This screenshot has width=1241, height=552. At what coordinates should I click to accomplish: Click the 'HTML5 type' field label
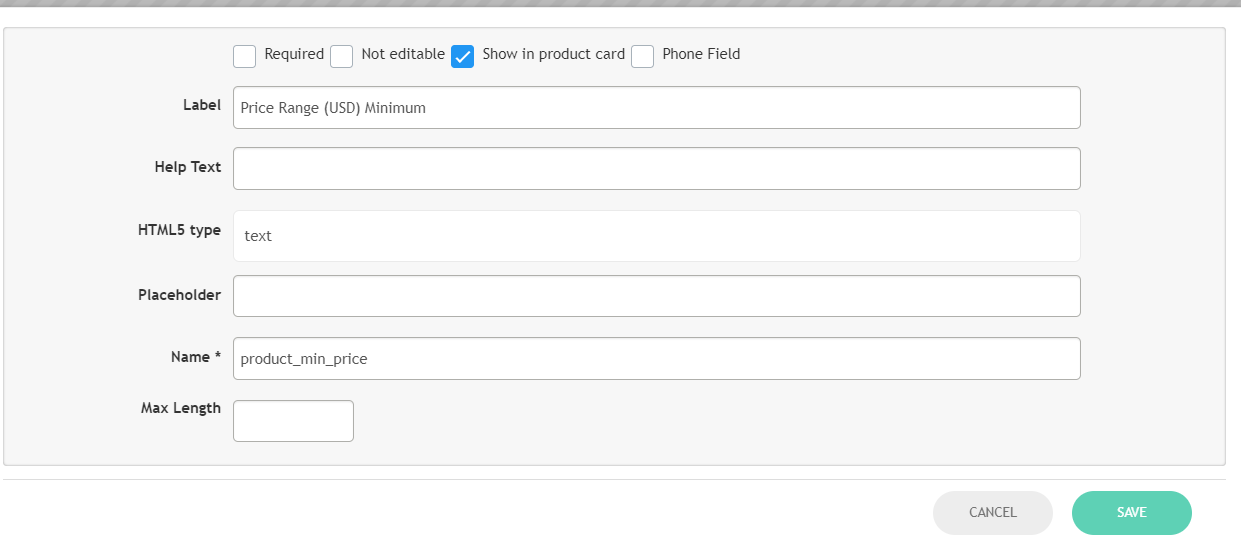coord(179,230)
